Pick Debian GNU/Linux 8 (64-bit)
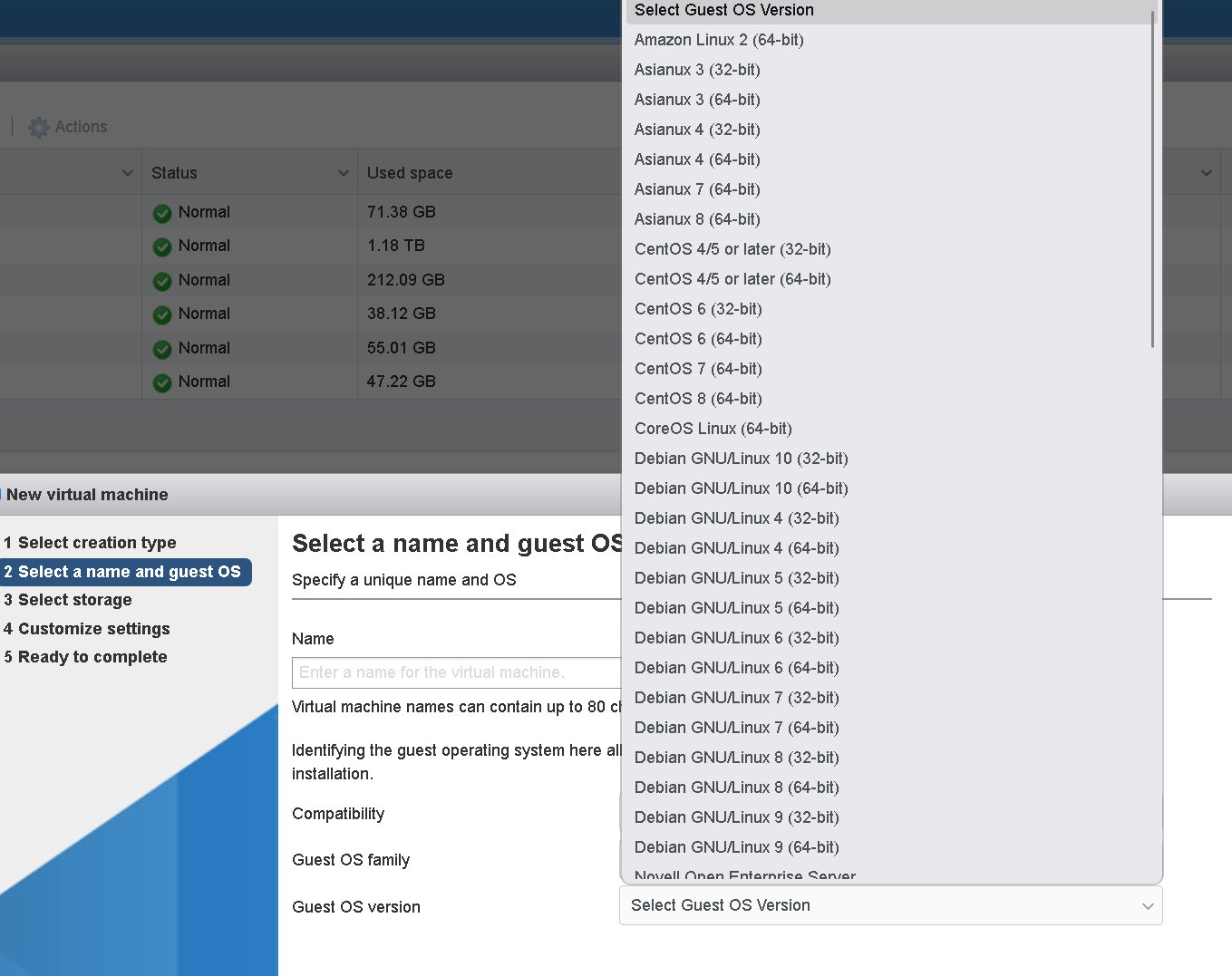 tap(737, 788)
